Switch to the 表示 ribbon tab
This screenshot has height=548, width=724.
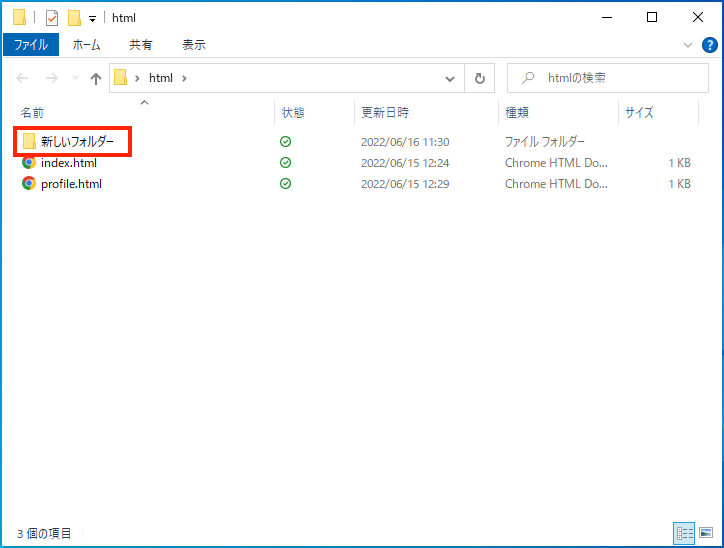[194, 45]
